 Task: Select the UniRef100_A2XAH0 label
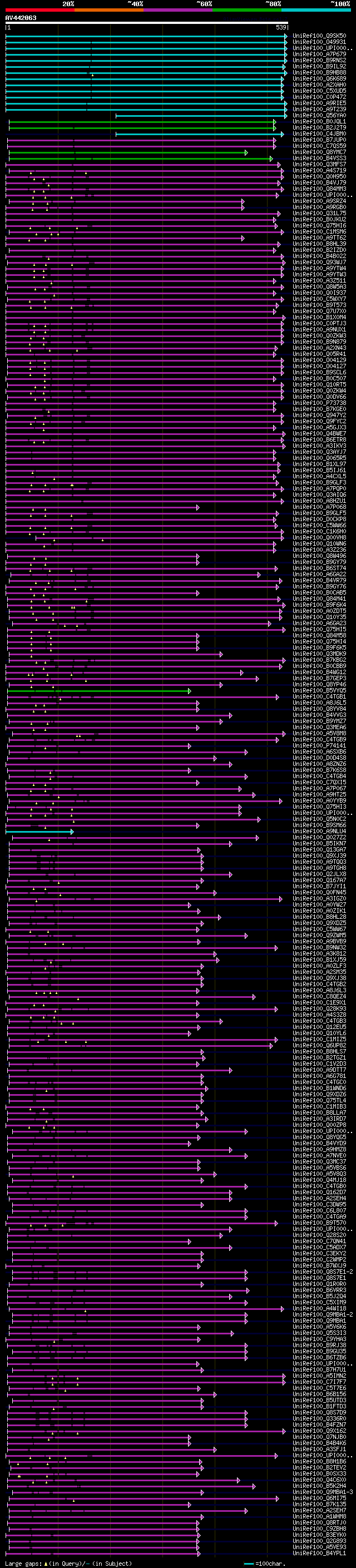319,85
